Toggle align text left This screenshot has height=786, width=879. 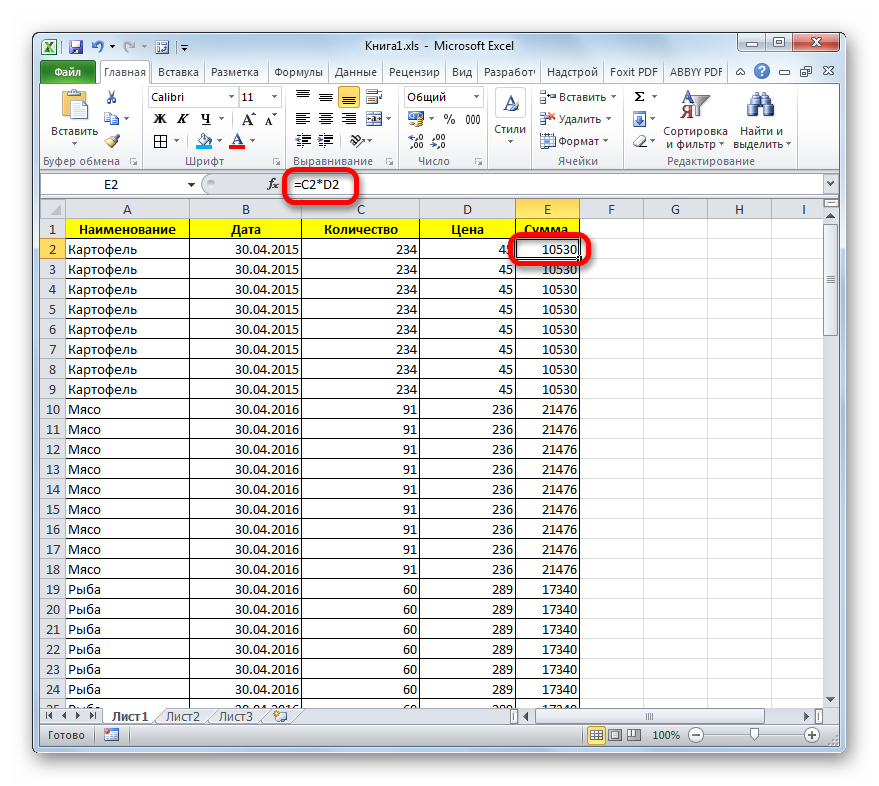[303, 119]
